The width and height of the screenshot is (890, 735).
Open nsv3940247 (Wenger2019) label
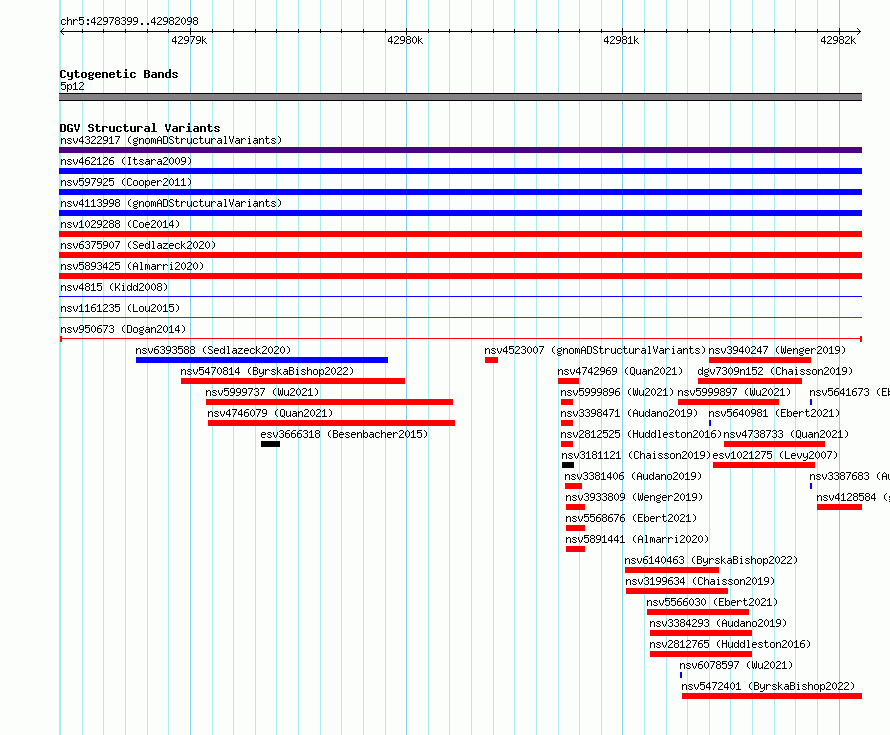(777, 350)
